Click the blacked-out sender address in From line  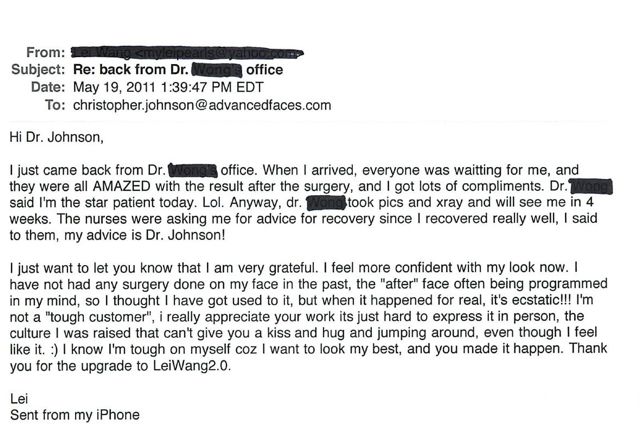[x=187, y=52]
